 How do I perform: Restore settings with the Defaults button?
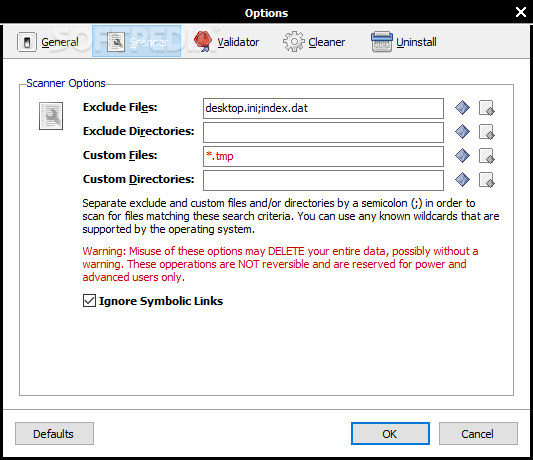[x=54, y=433]
